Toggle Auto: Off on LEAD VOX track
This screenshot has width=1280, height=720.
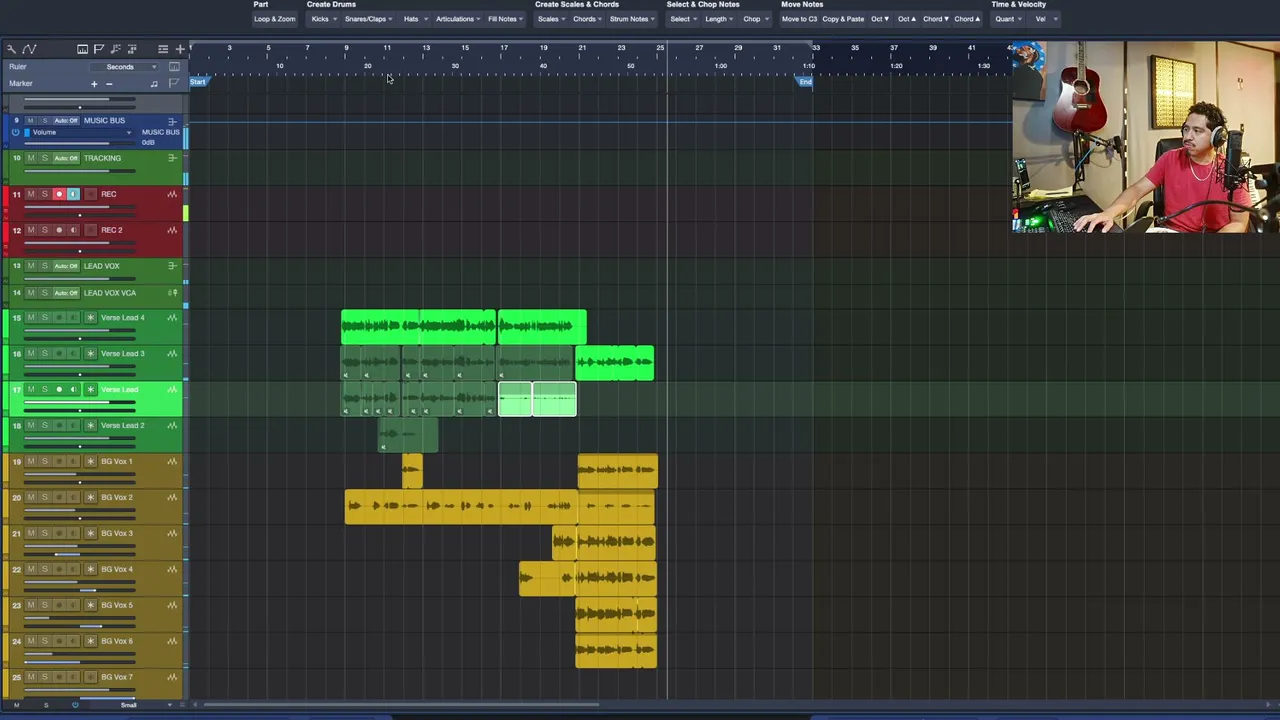coord(66,266)
